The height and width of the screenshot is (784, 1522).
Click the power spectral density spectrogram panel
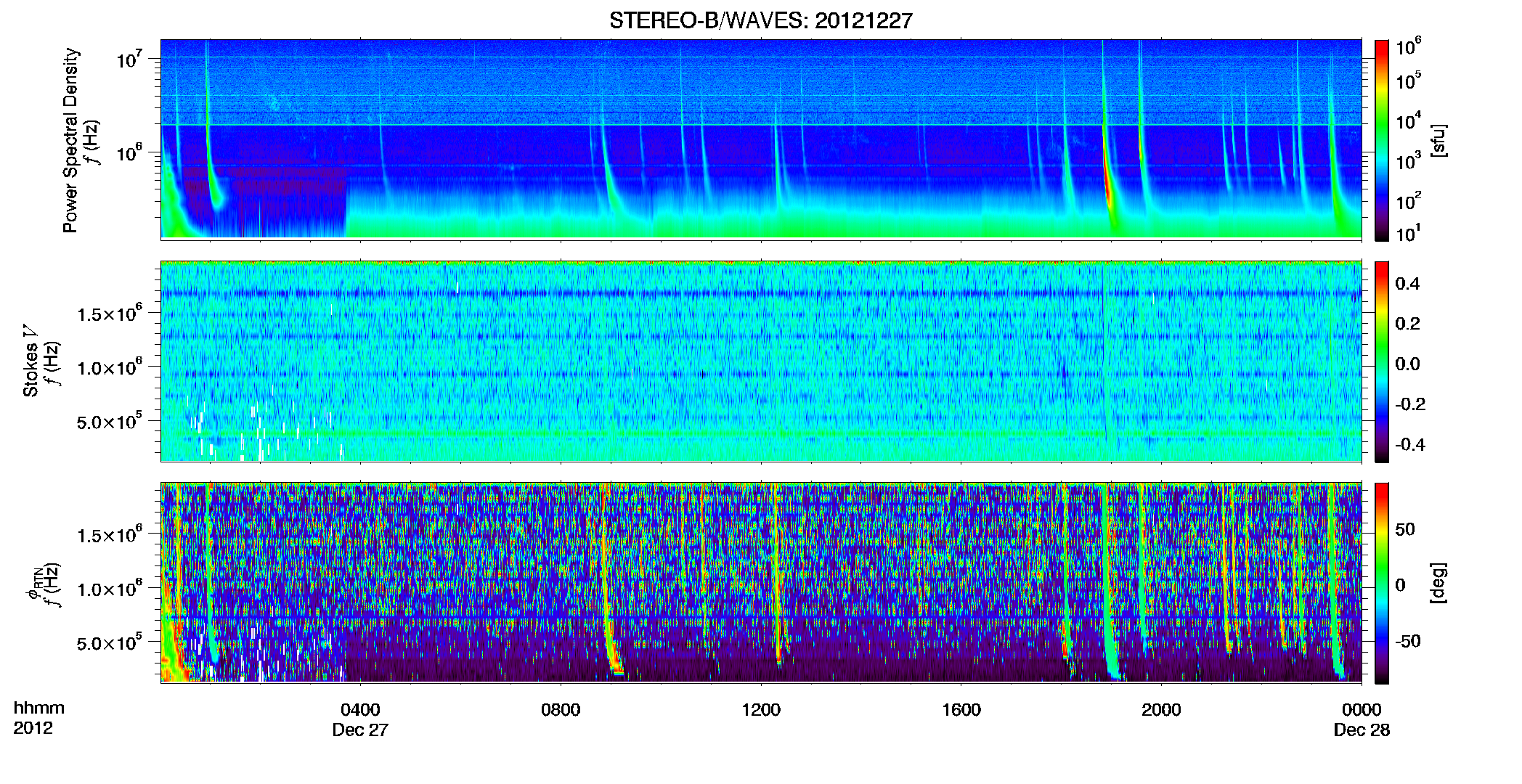click(x=761, y=139)
